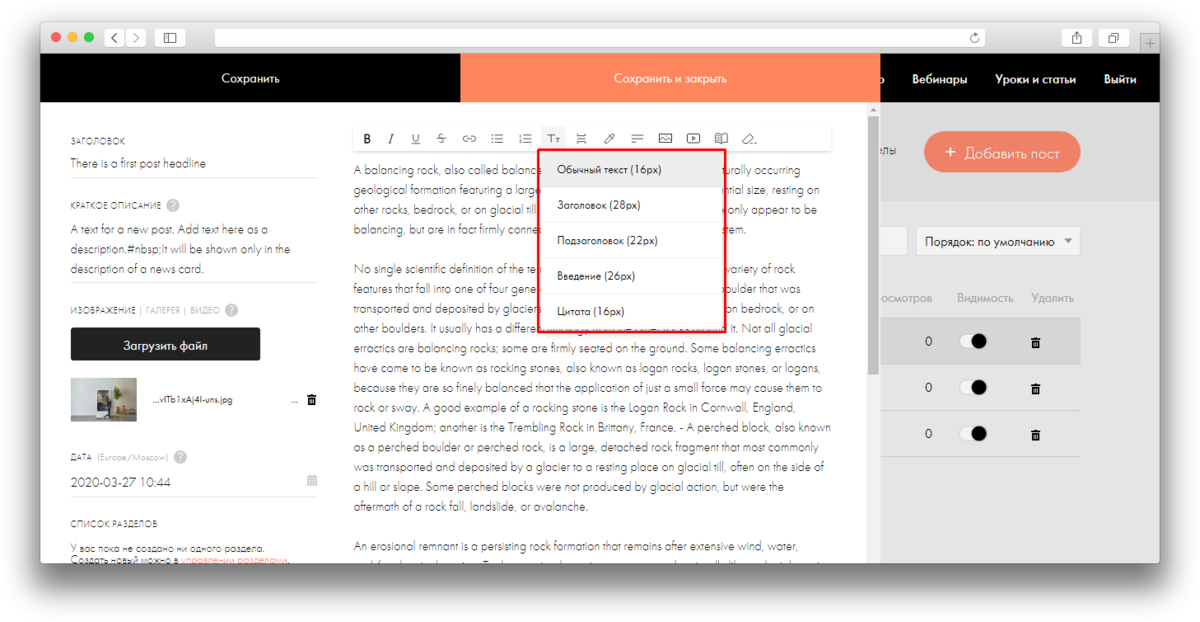The height and width of the screenshot is (622, 1200).
Task: Click the uploaded image thumbnail
Action: click(x=104, y=399)
